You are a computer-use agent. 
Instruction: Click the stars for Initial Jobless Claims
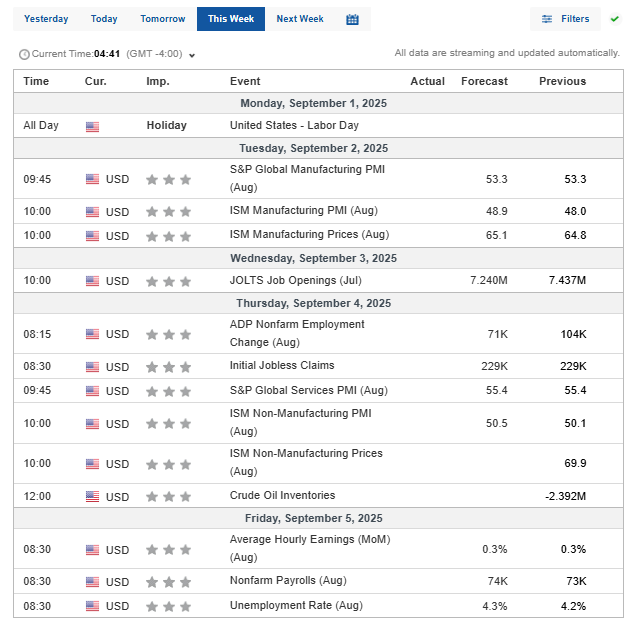[168, 367]
